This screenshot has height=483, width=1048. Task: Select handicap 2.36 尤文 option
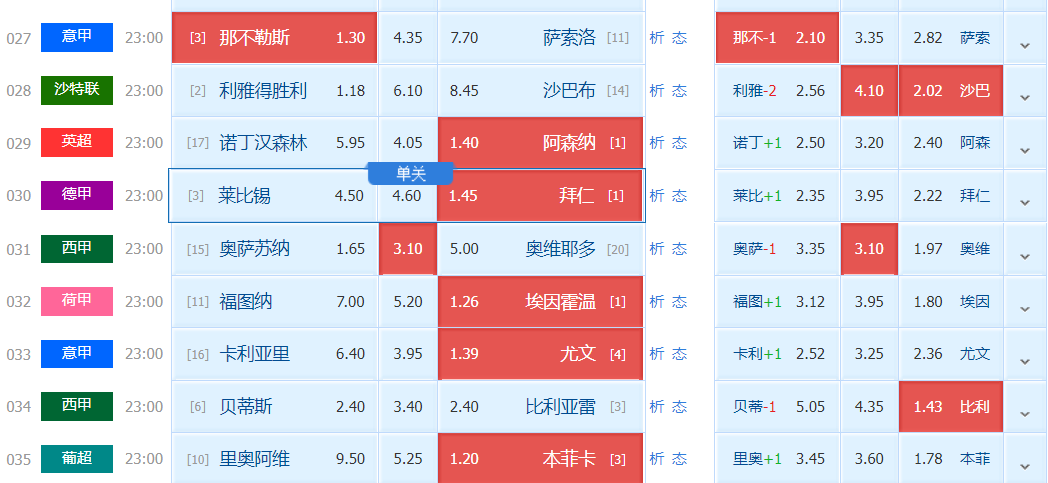coord(951,353)
